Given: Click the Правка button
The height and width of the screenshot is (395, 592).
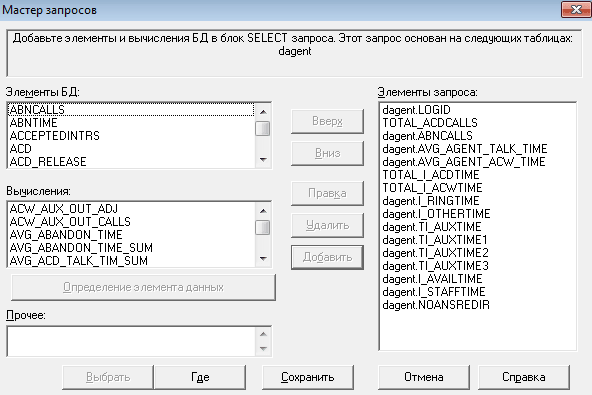Looking at the screenshot, I should 327,193.
